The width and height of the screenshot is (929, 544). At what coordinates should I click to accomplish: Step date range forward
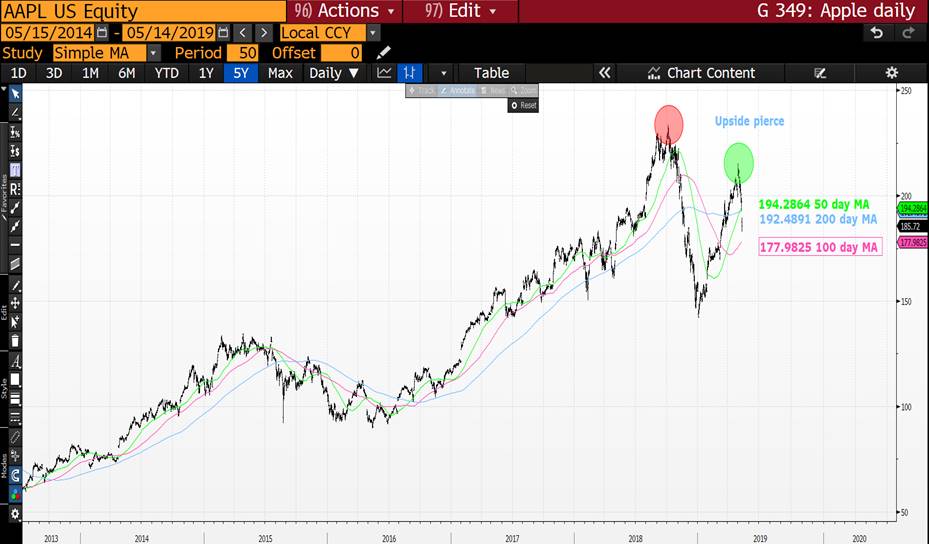click(x=264, y=33)
